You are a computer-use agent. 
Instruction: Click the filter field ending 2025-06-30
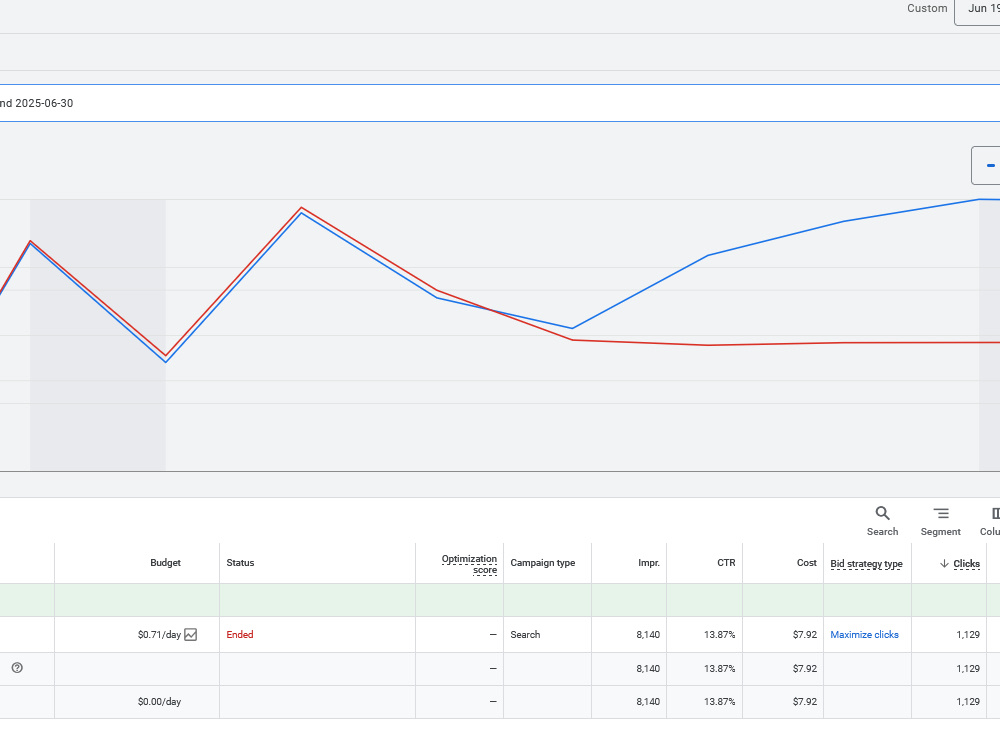pos(500,103)
